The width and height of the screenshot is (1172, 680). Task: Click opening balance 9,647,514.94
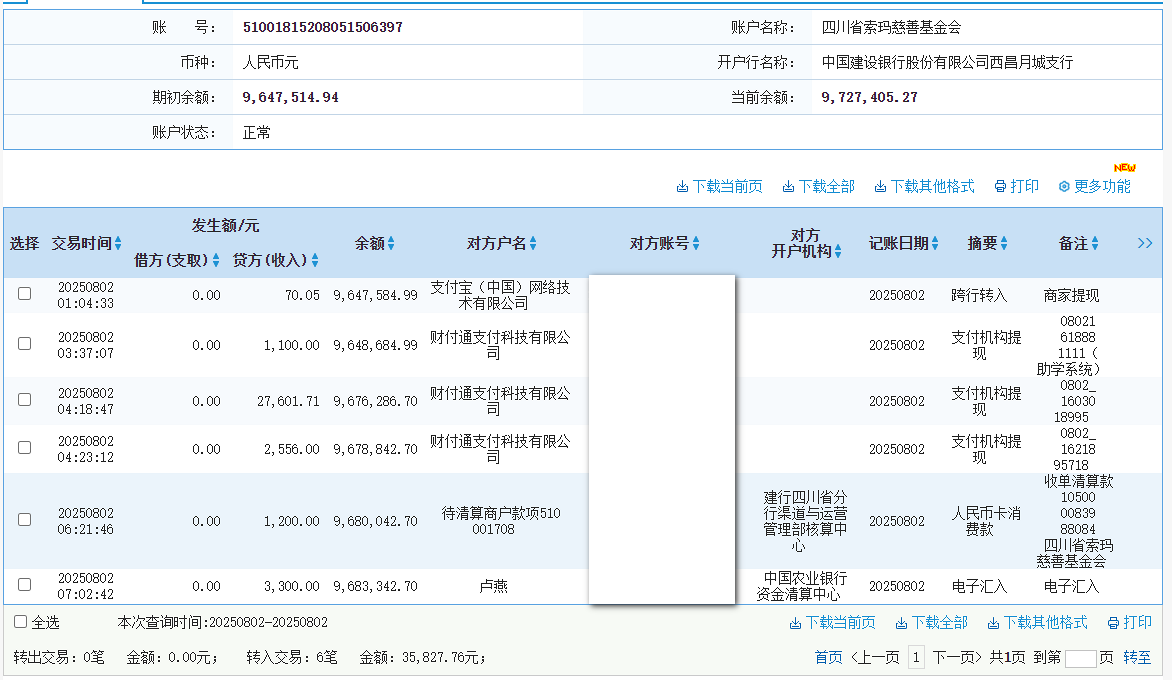(291, 97)
